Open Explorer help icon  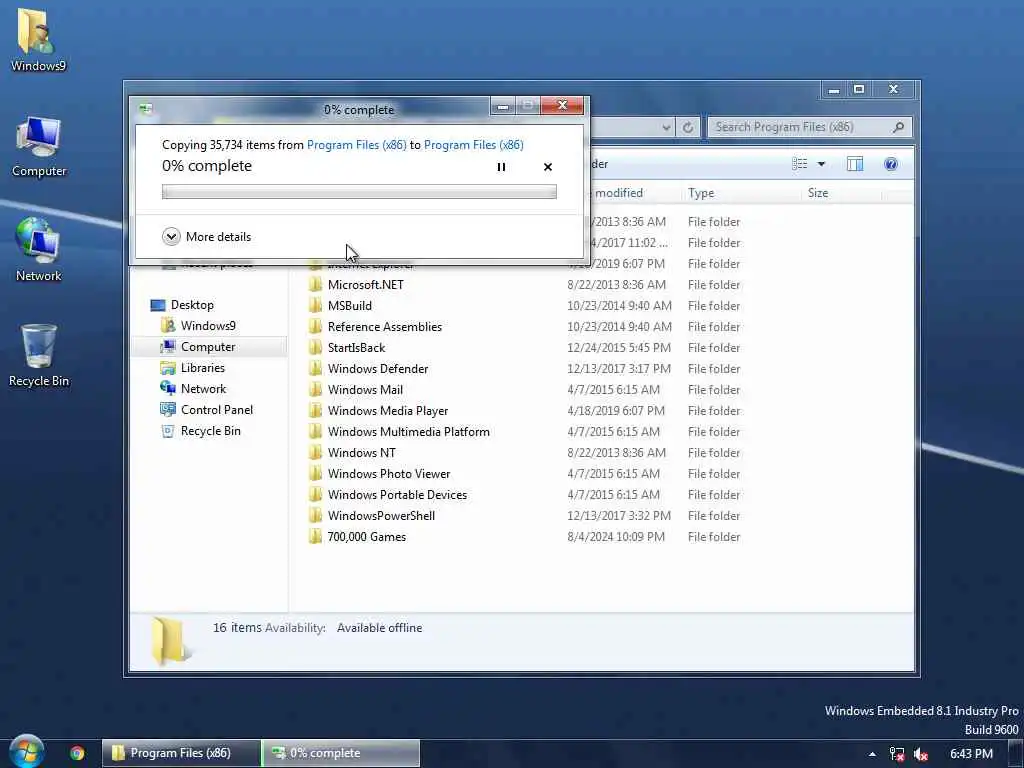click(x=891, y=164)
